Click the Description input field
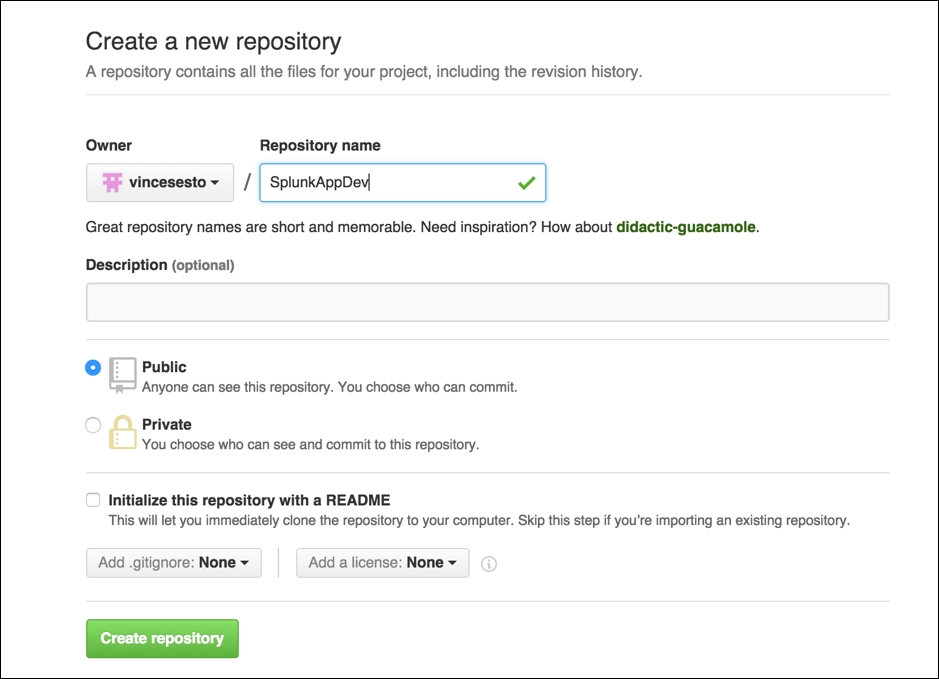 [488, 301]
